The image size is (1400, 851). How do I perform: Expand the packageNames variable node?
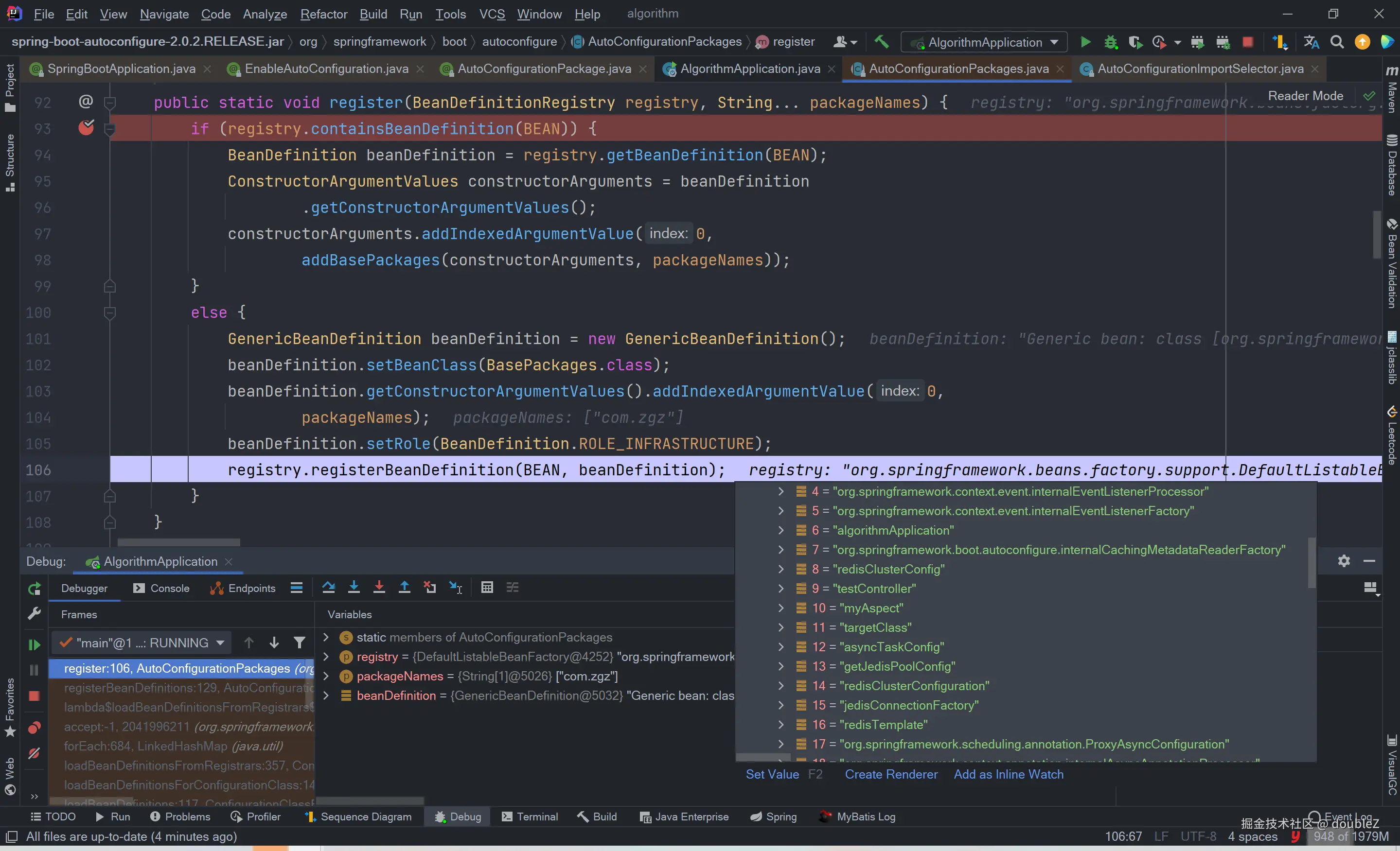tap(326, 676)
